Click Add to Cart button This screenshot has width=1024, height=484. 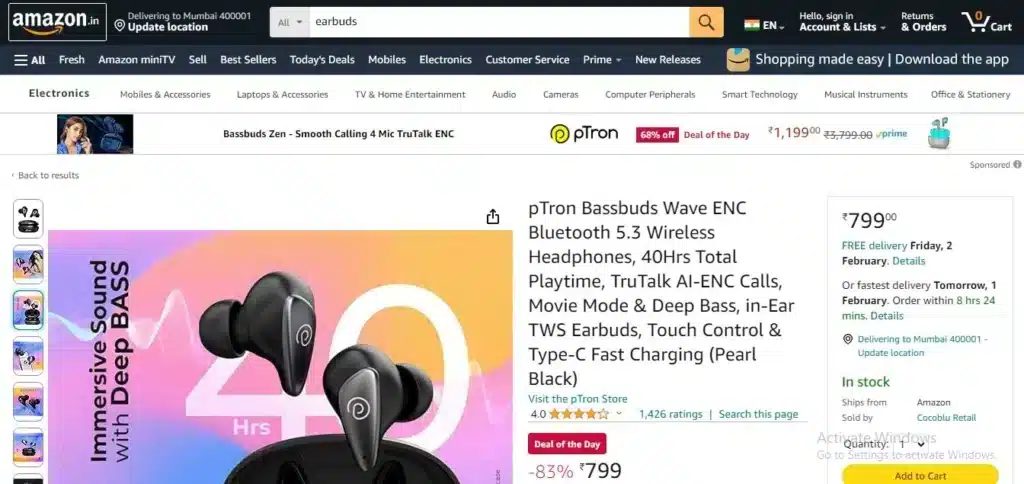click(920, 475)
